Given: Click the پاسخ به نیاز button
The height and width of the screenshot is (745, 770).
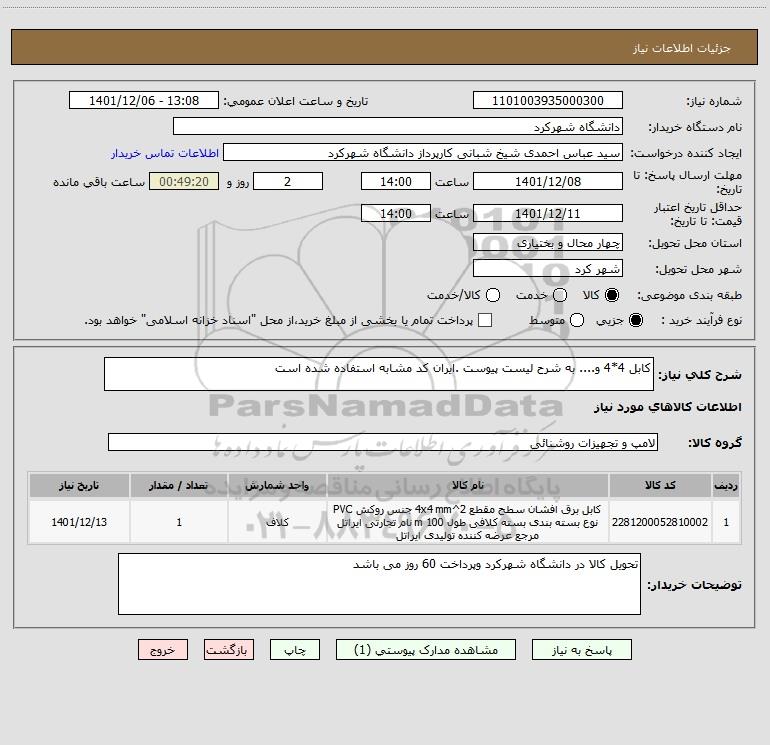Looking at the screenshot, I should click(x=581, y=650).
